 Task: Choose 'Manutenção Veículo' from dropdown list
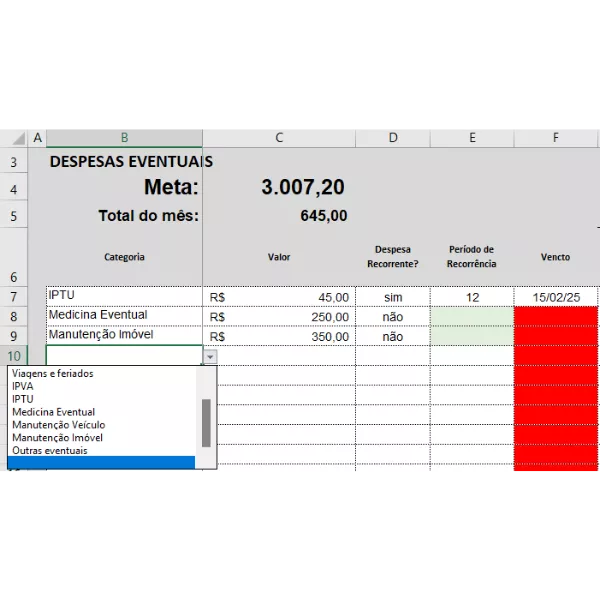[101, 425]
